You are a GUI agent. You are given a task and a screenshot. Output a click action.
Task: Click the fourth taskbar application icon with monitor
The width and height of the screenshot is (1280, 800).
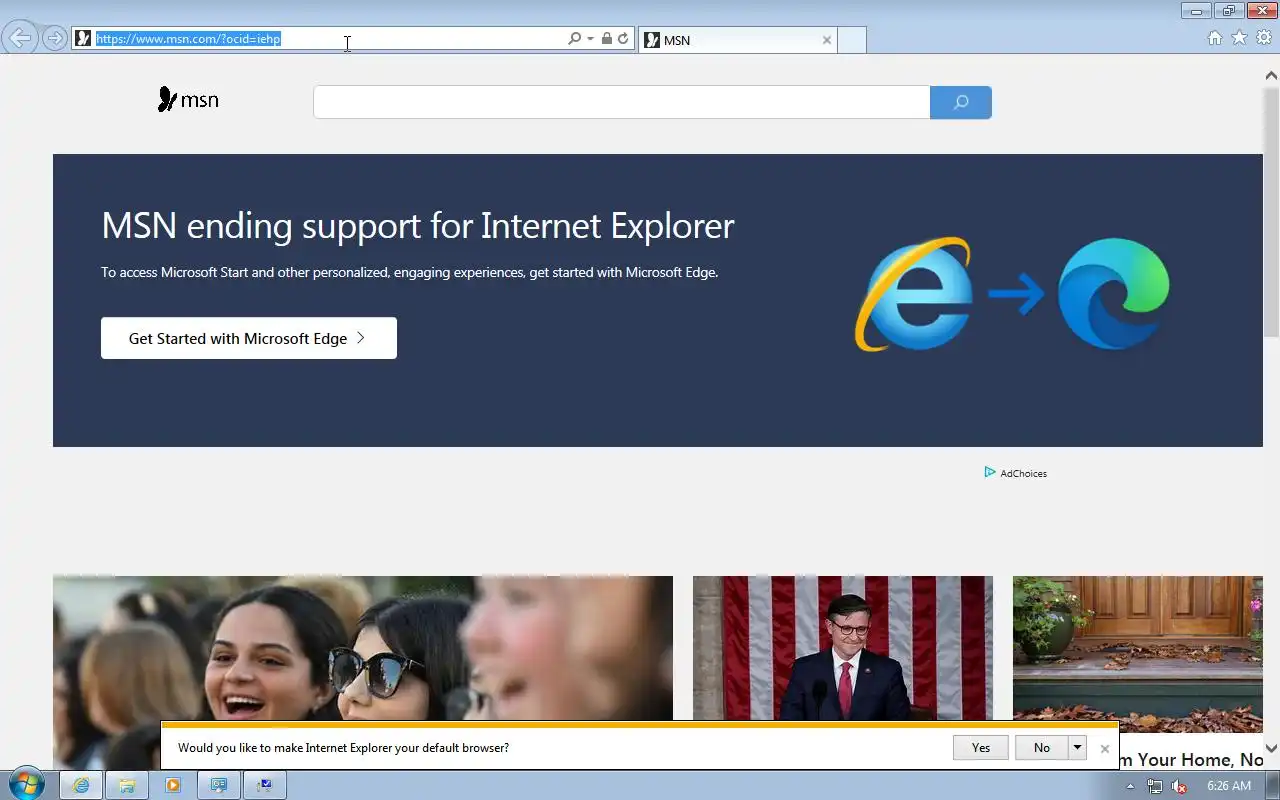(219, 785)
